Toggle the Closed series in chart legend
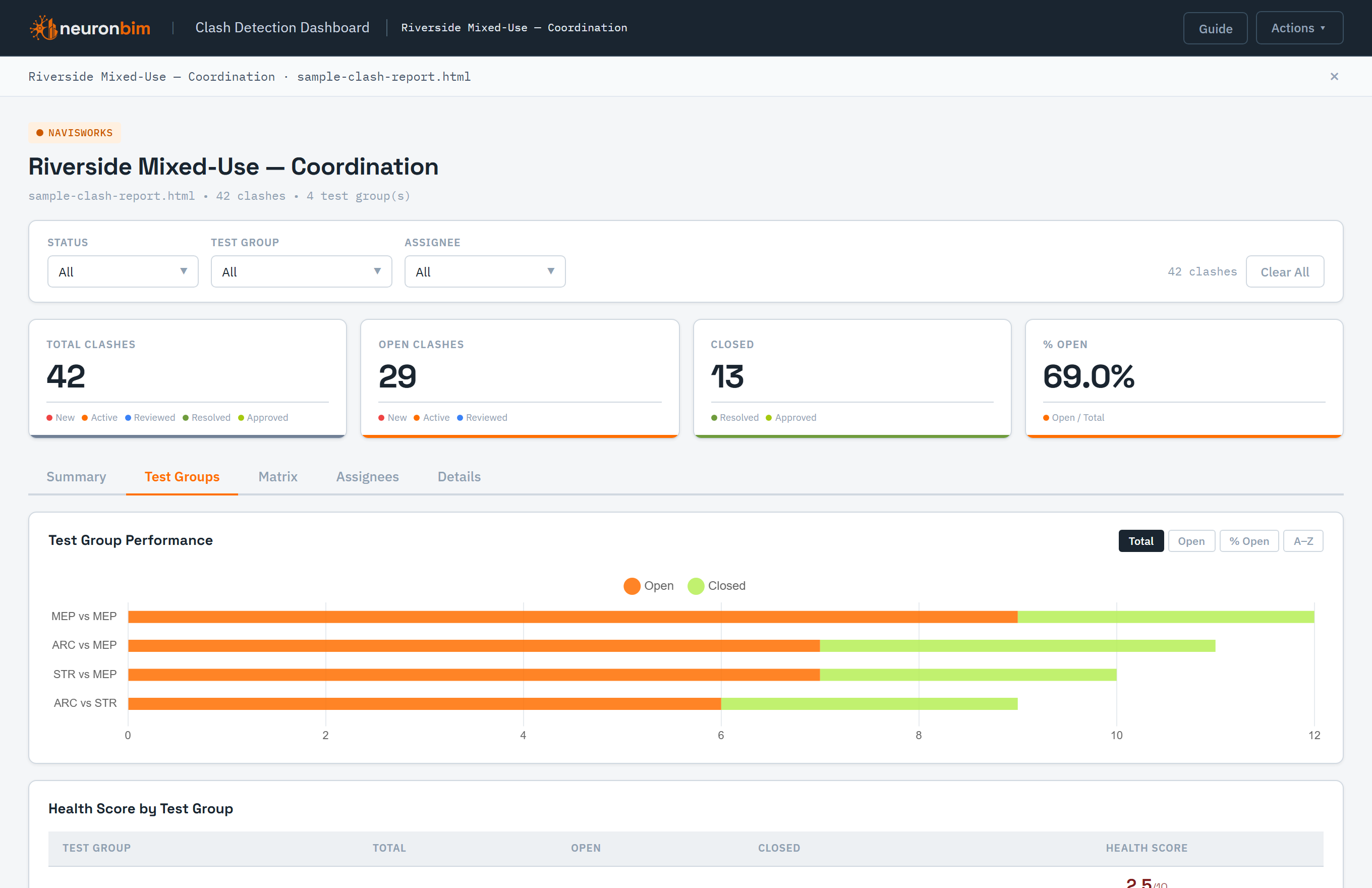Viewport: 1372px width, 888px height. click(x=717, y=586)
